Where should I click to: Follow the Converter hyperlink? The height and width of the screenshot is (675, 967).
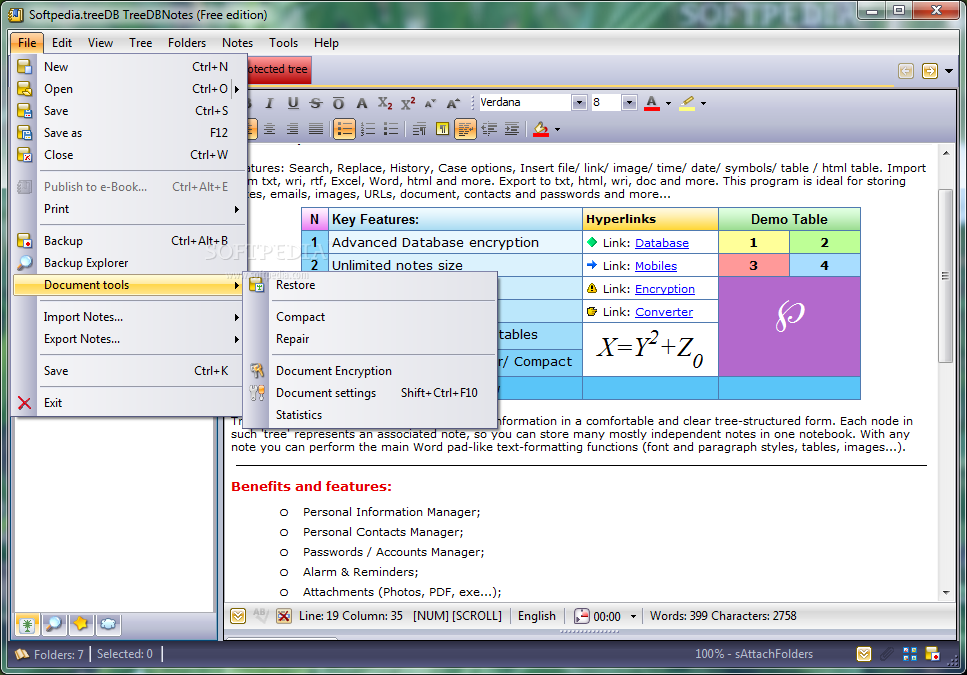point(664,312)
